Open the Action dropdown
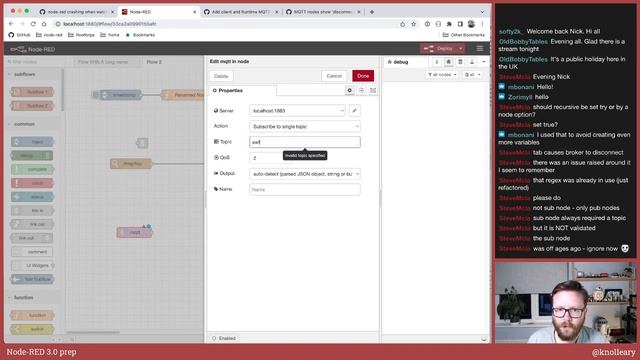 [x=304, y=127]
